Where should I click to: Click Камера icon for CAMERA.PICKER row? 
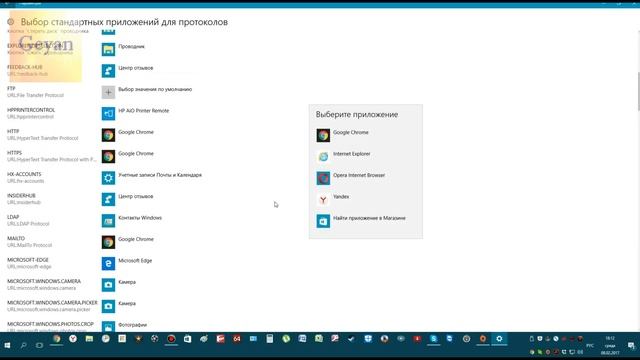click(108, 306)
